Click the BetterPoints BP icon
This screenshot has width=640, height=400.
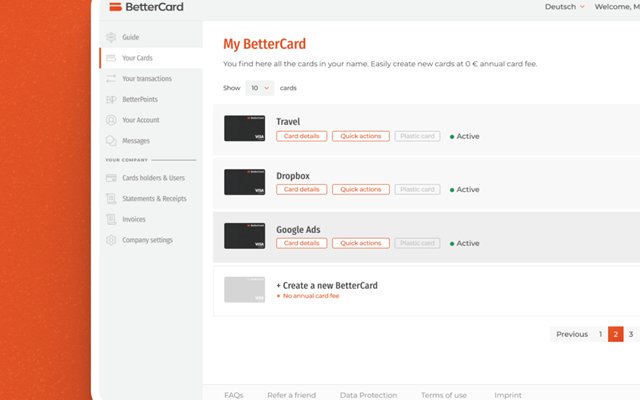[111, 99]
